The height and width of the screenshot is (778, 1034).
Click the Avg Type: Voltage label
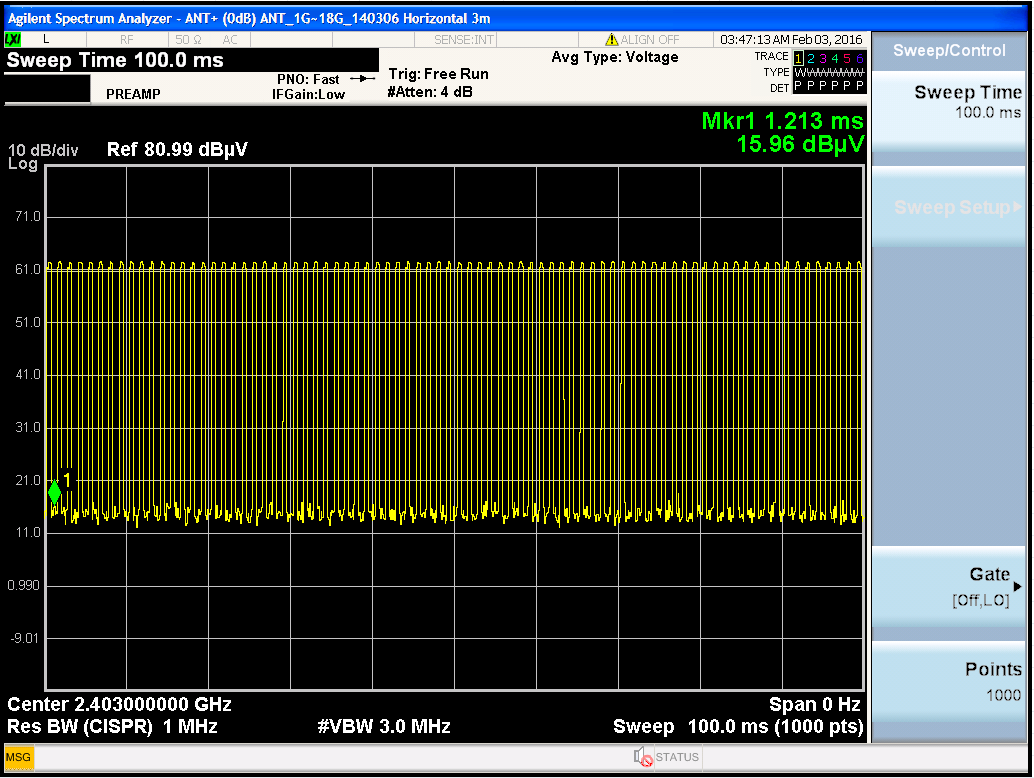click(615, 57)
